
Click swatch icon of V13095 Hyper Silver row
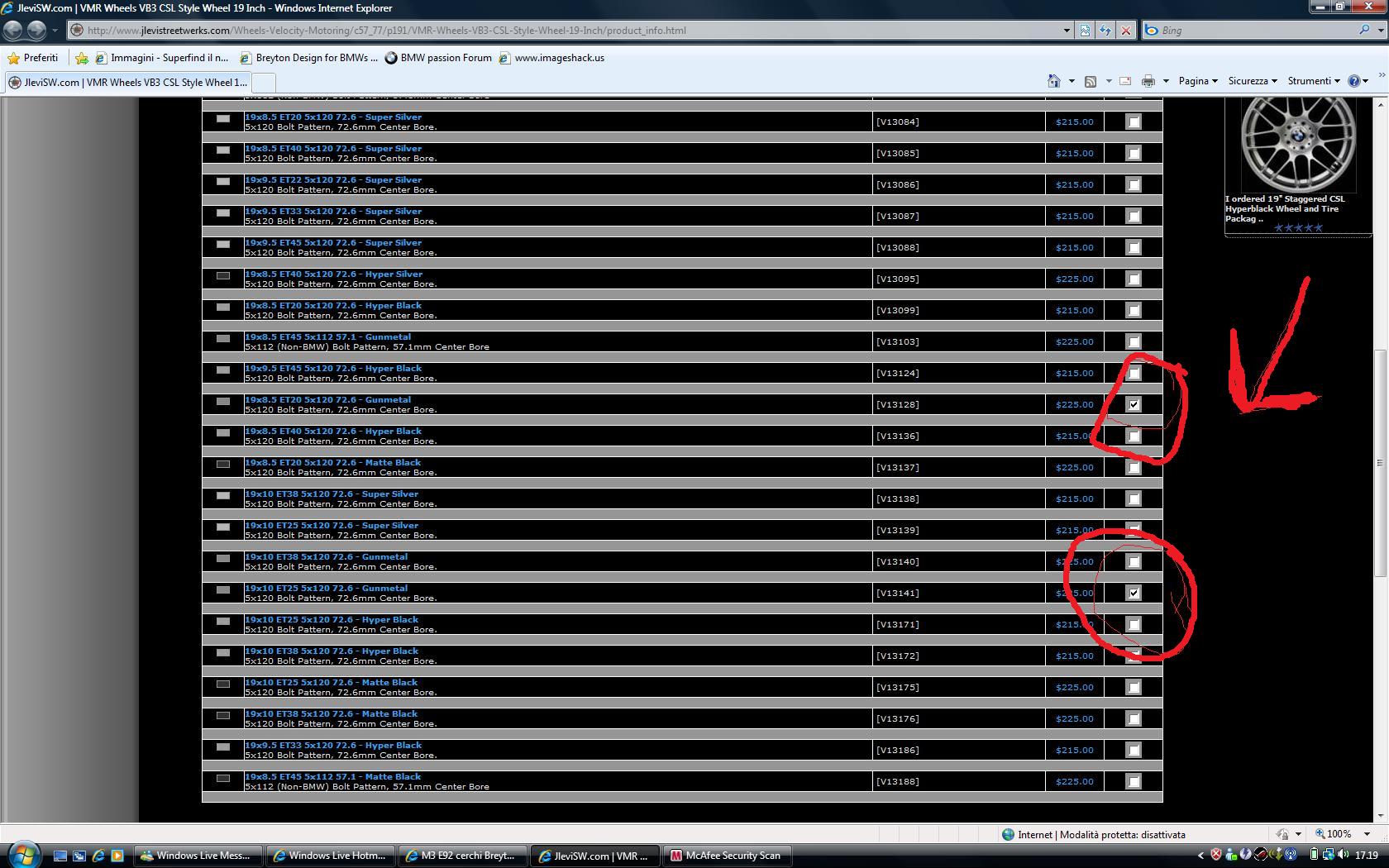point(223,275)
